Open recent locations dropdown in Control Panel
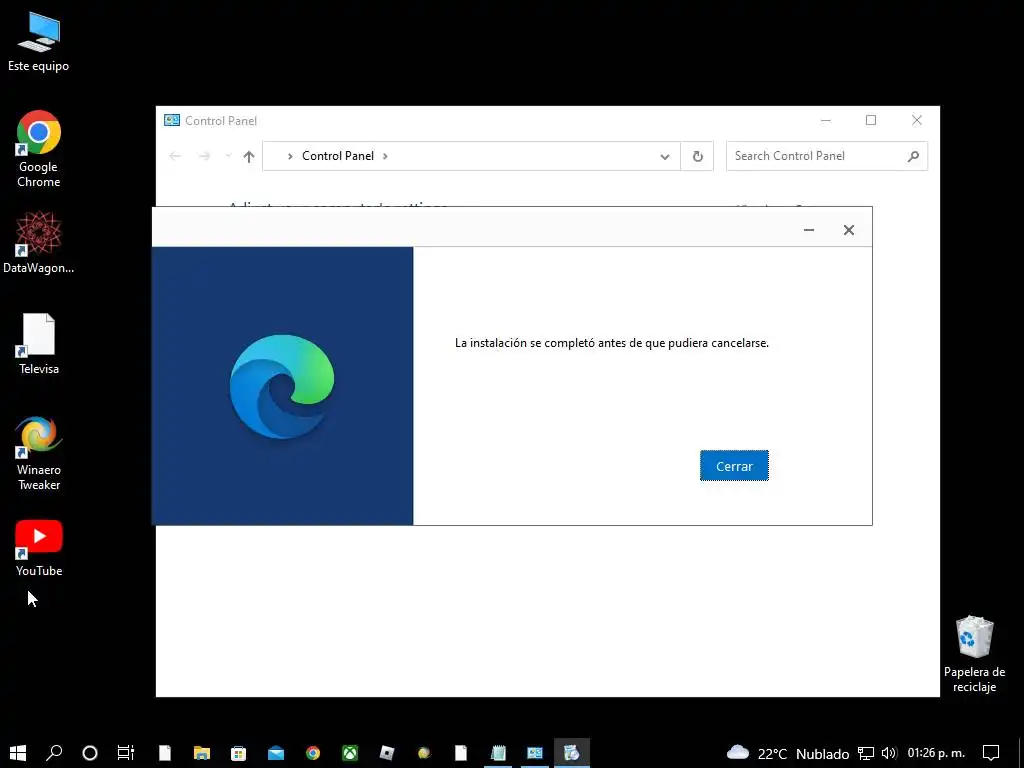Screen dimensions: 1024x768 [228, 156]
